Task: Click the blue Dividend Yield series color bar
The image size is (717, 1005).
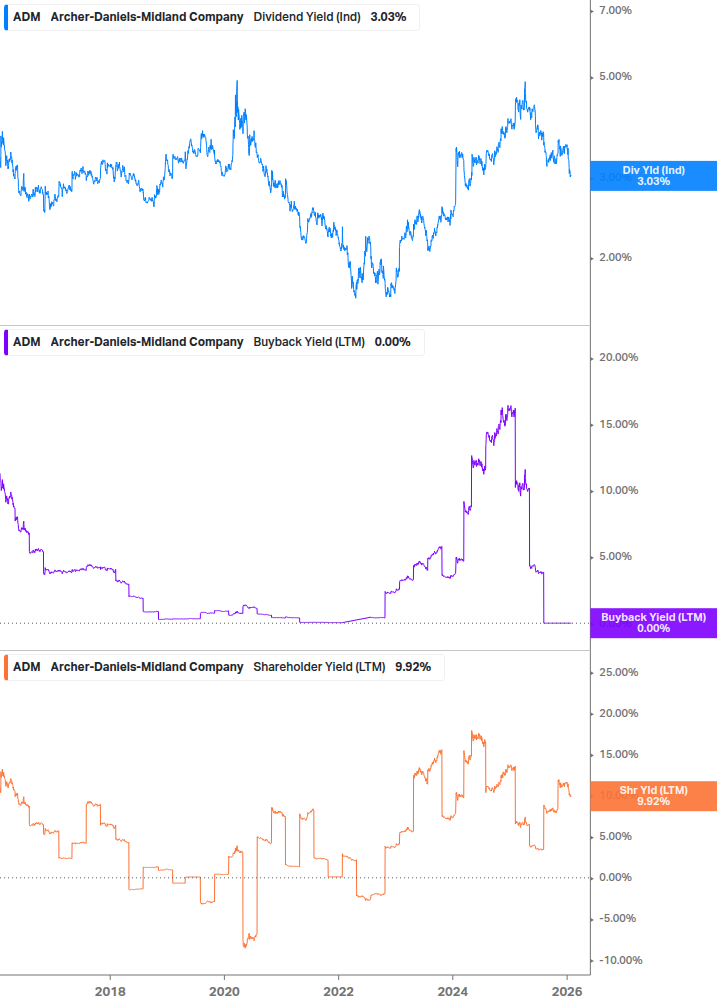Action: [6, 17]
